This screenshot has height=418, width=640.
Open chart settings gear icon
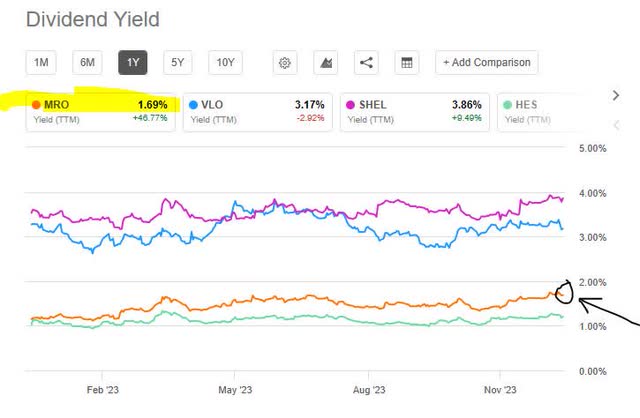(x=285, y=63)
